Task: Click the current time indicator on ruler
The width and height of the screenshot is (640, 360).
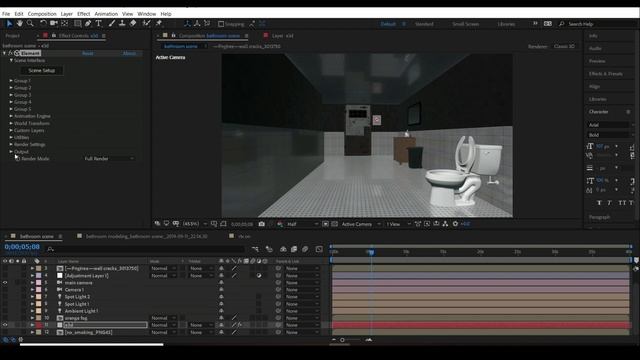Action: (371, 252)
